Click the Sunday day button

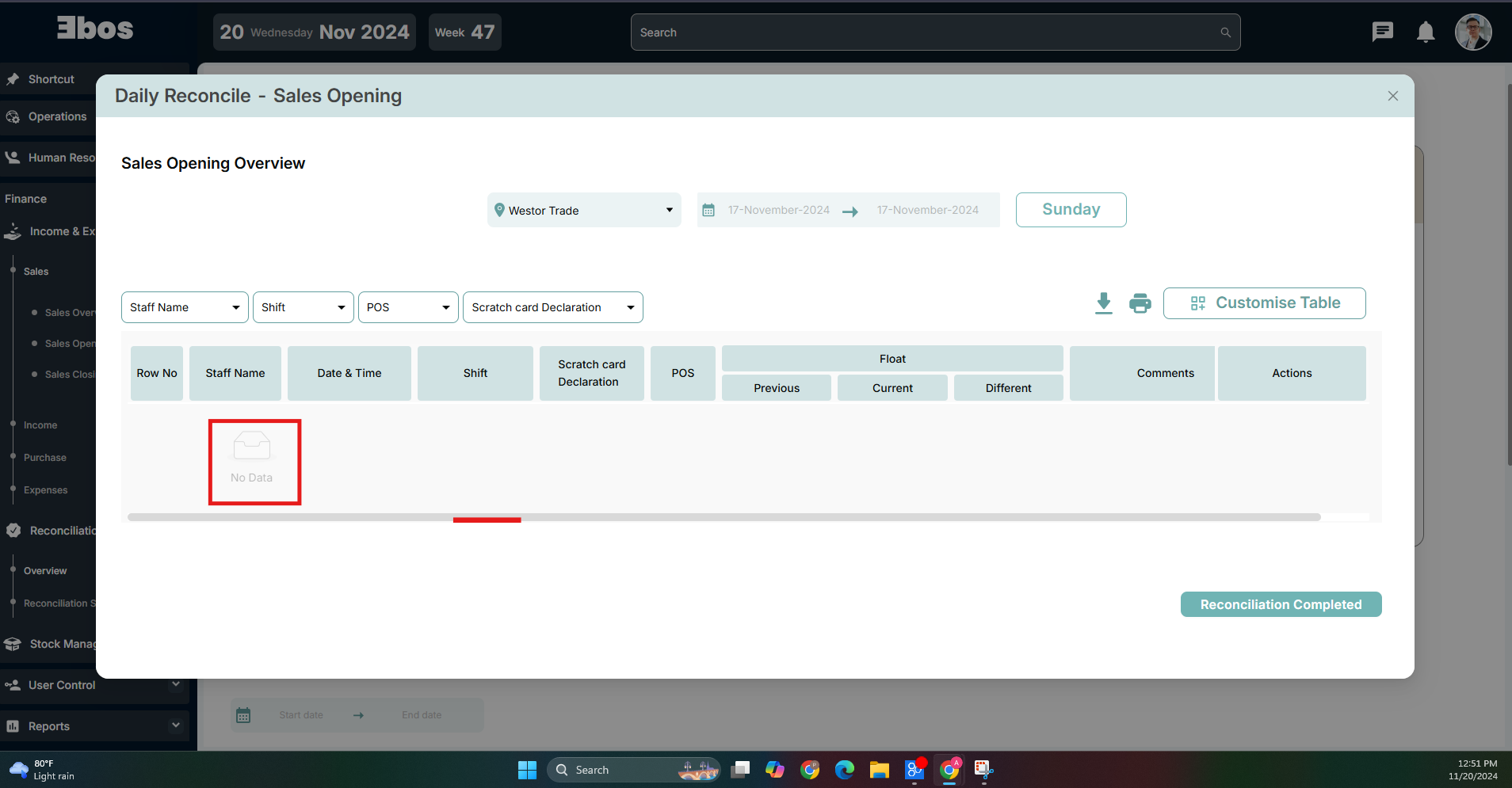1071,210
